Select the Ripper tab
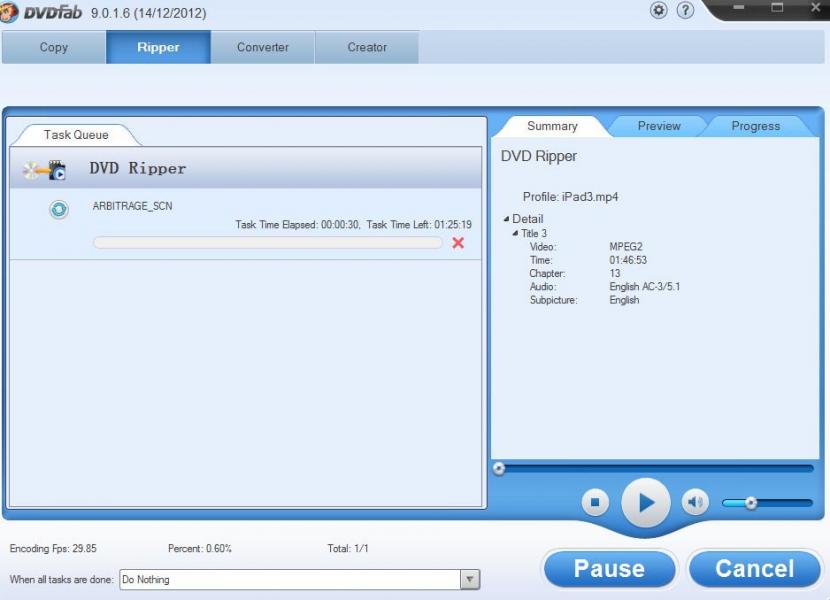 [x=158, y=47]
